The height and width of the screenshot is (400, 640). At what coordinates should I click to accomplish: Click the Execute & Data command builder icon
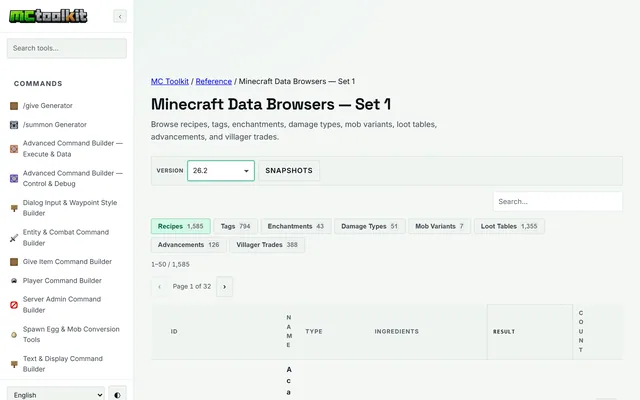(14, 149)
